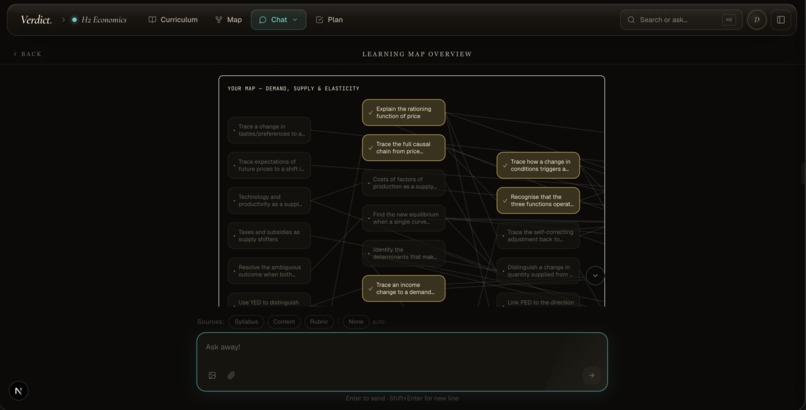Click the Curriculum book icon

coord(152,20)
